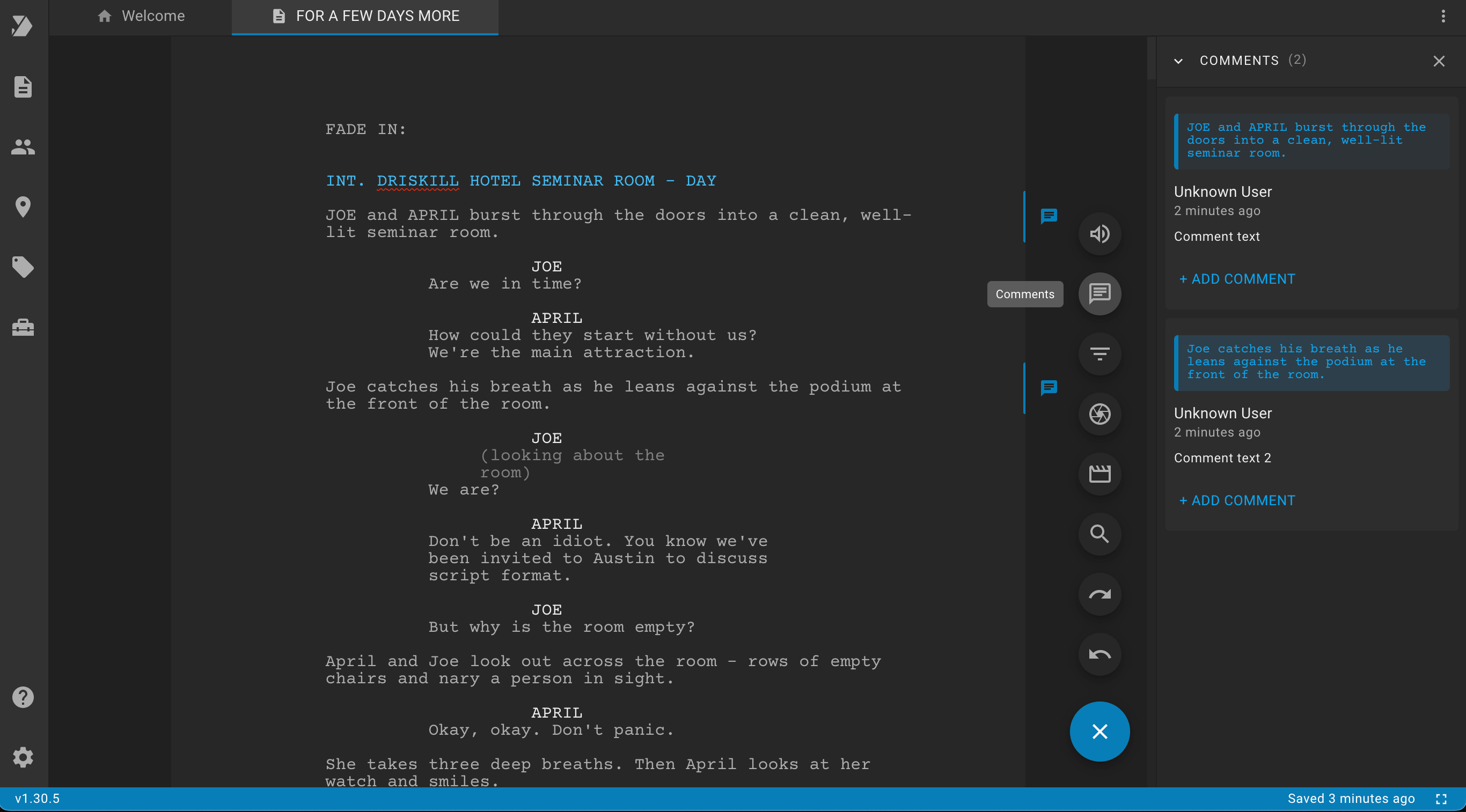
Task: Click the camera shutter button
Action: click(1099, 414)
